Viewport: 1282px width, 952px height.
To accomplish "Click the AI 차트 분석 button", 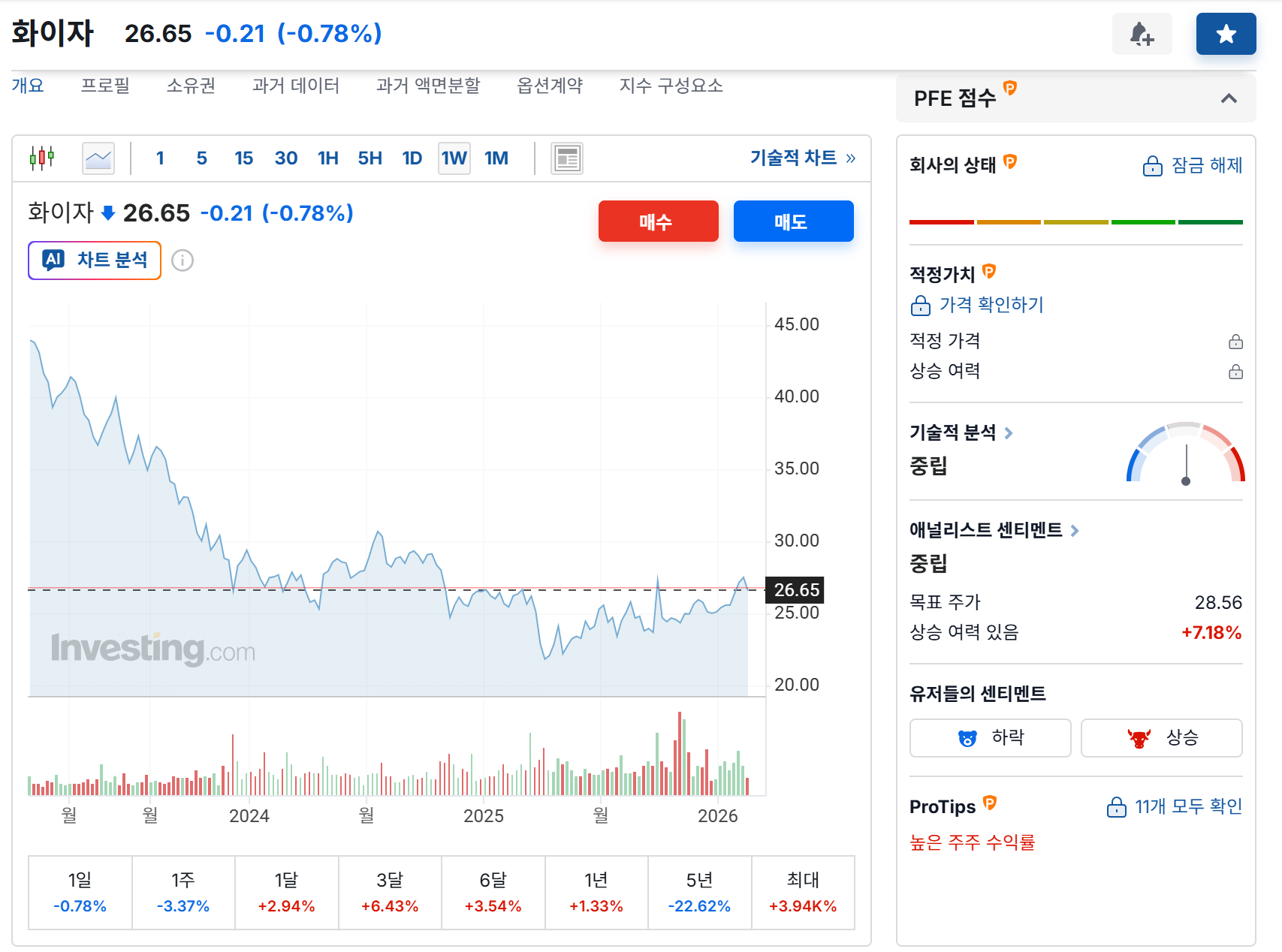I will tap(95, 261).
